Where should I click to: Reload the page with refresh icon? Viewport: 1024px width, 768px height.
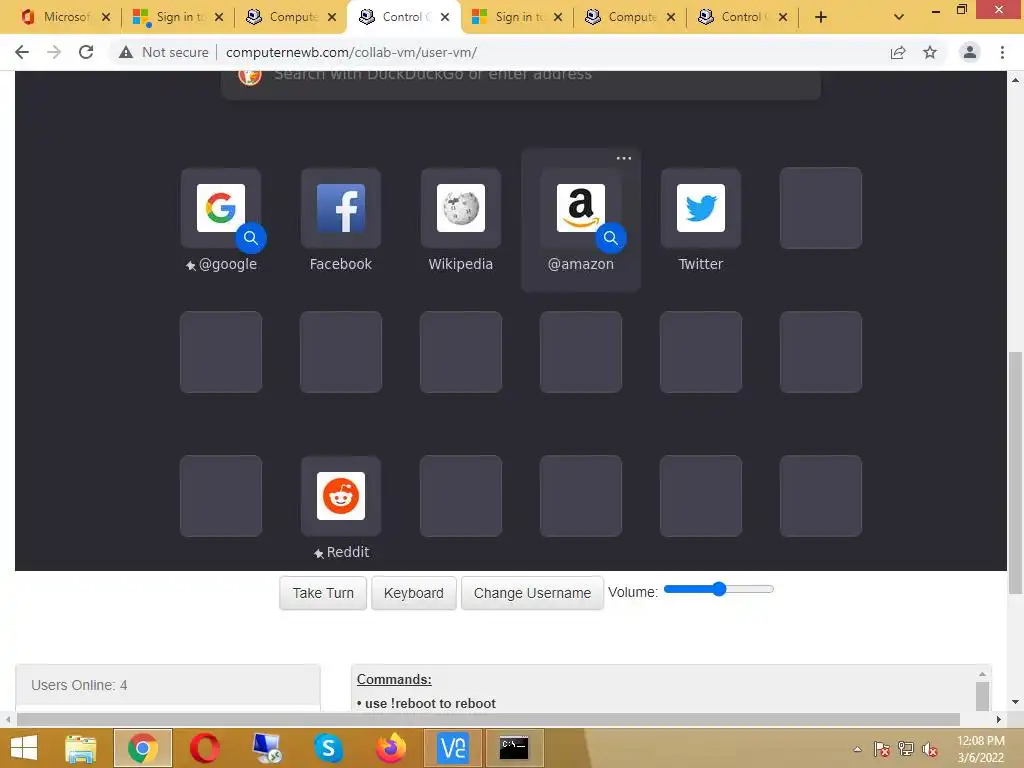(x=86, y=52)
